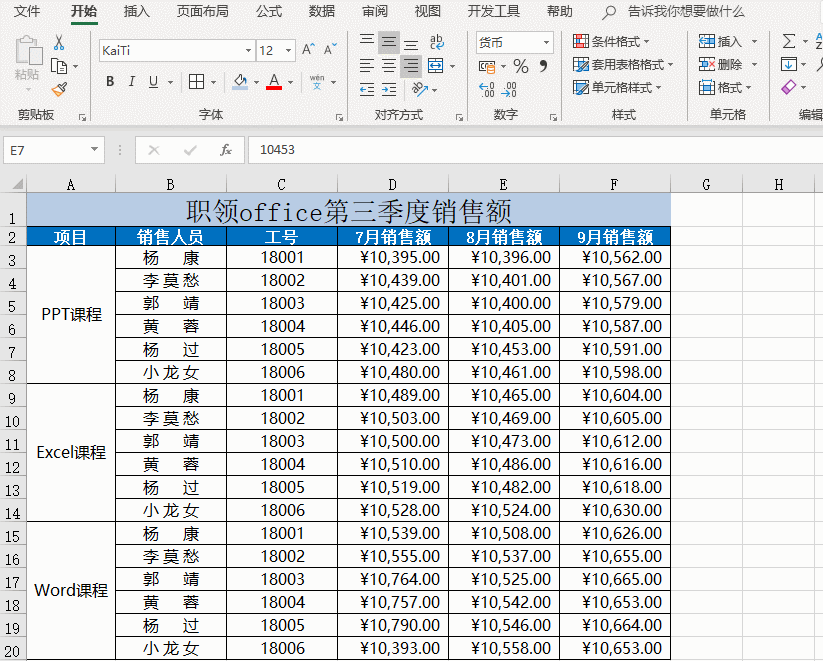This screenshot has height=661, width=823.
Task: Click the 单元格样式 button
Action: click(x=614, y=88)
